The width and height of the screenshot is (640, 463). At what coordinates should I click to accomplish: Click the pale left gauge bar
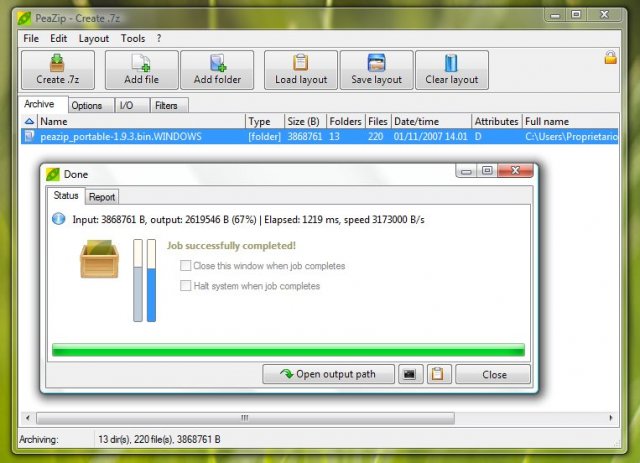[x=138, y=280]
